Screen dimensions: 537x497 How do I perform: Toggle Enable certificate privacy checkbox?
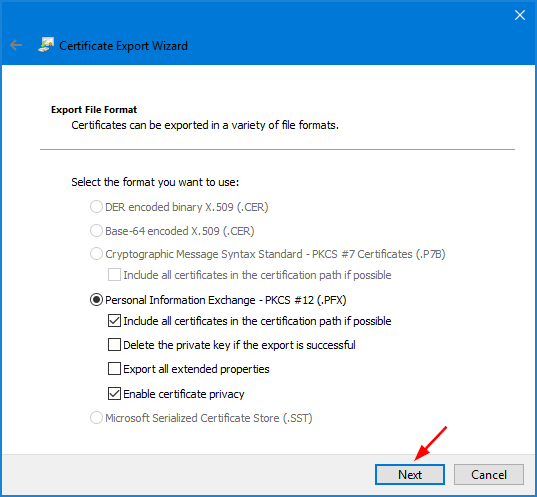coord(114,394)
